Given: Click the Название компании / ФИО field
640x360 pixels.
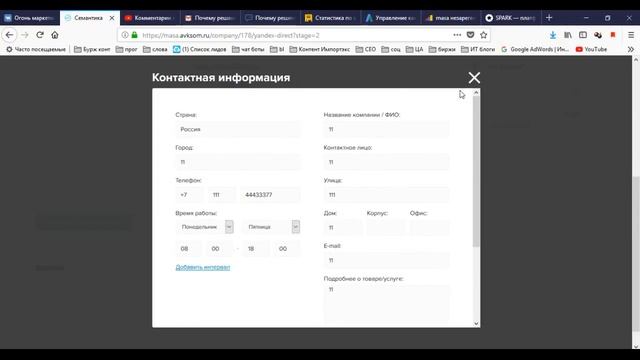Looking at the screenshot, I should (386, 129).
